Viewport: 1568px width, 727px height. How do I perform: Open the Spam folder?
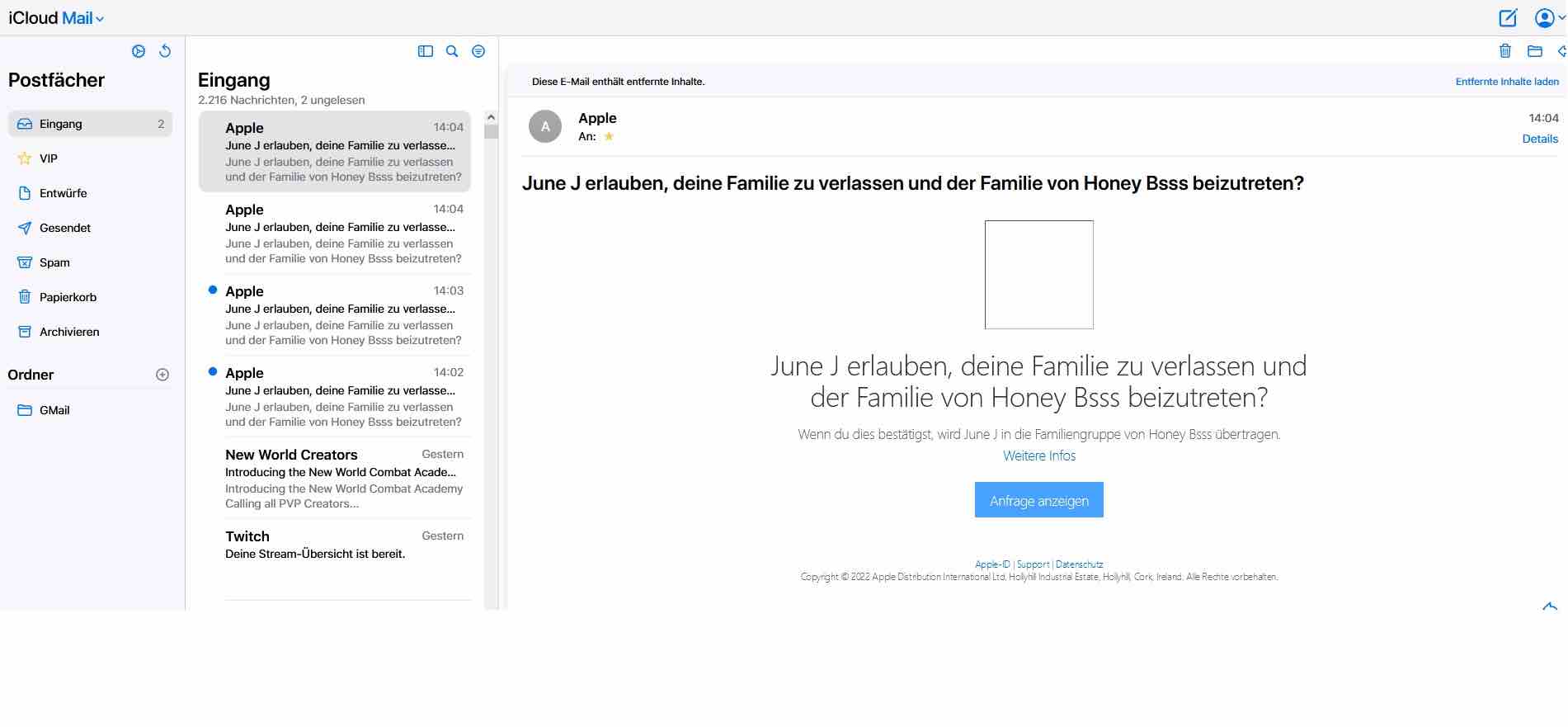point(90,262)
